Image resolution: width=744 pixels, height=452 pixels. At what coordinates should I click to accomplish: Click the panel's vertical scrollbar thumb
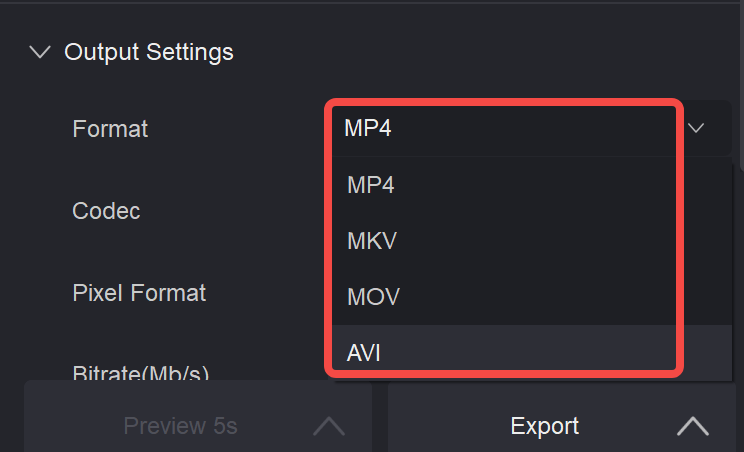tap(742, 85)
